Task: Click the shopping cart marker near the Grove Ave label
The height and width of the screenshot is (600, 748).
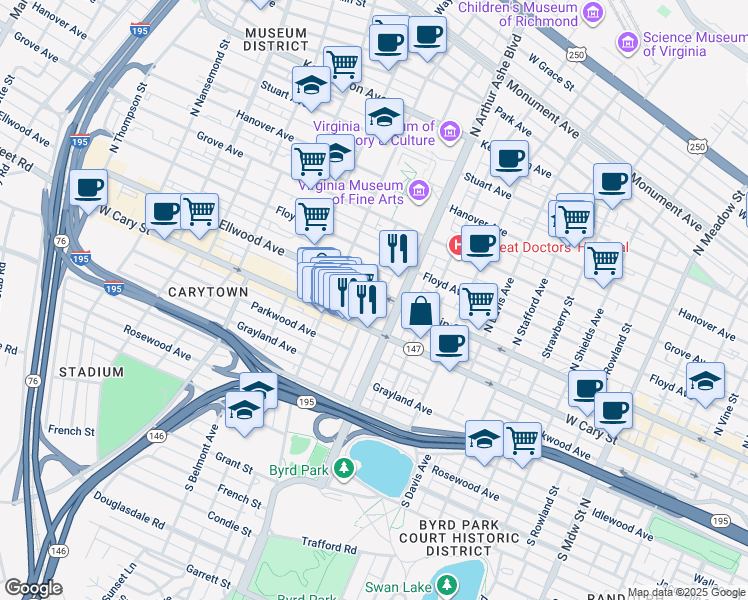Action: point(311,163)
